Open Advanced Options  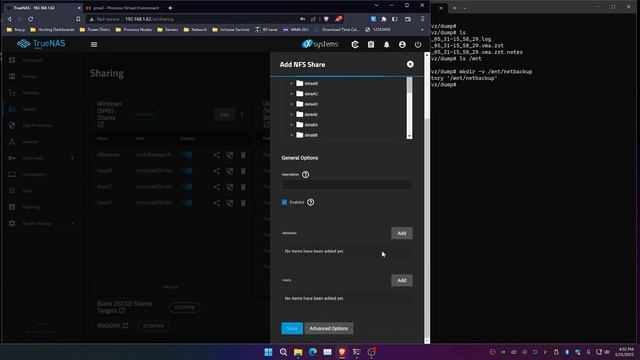329,328
